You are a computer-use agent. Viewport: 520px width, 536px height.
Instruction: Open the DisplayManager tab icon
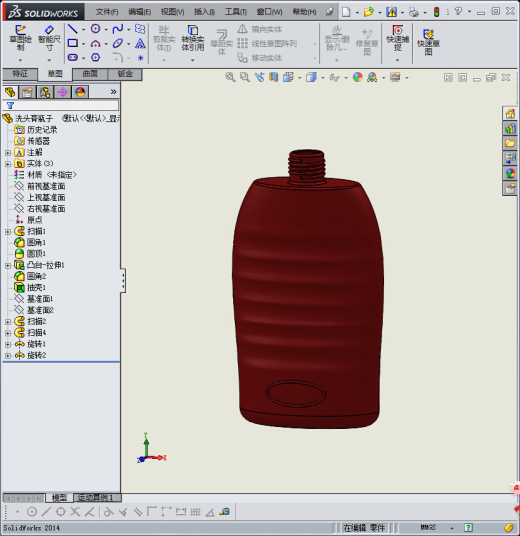click(80, 92)
